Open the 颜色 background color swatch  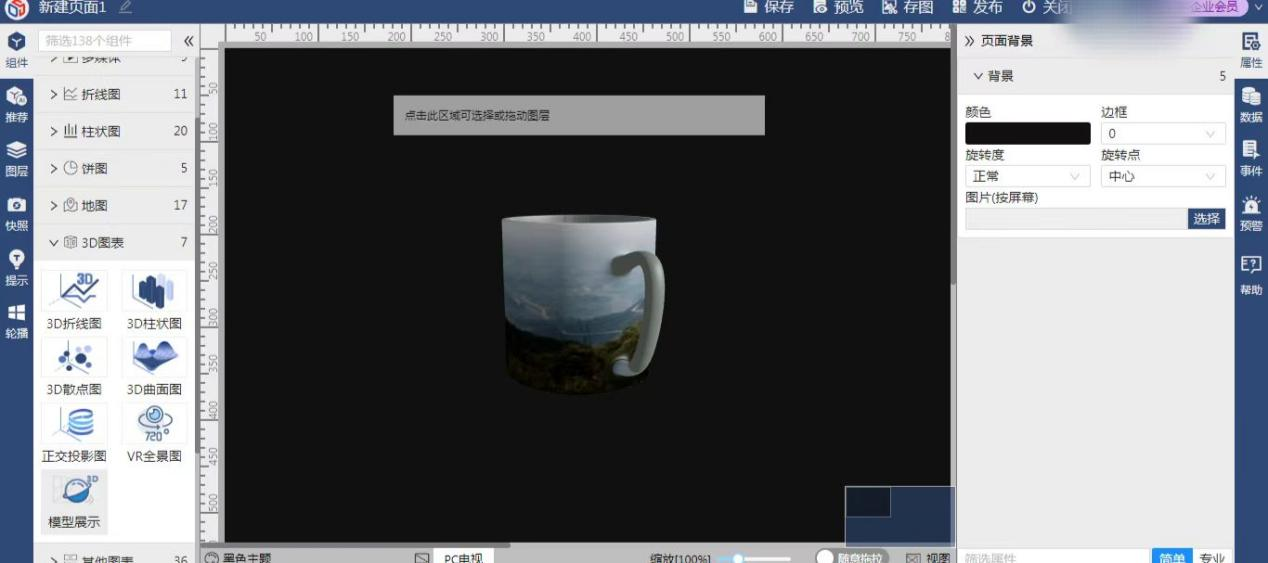click(1028, 133)
